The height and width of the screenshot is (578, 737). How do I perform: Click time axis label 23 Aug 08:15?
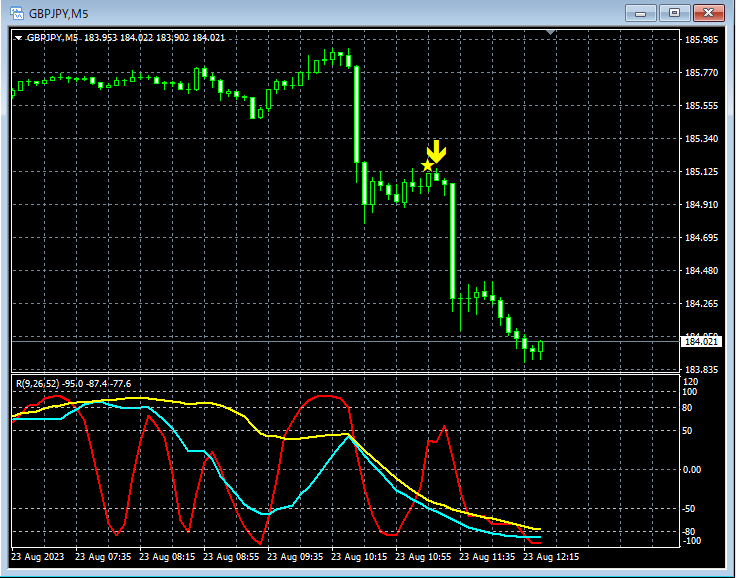(x=167, y=557)
